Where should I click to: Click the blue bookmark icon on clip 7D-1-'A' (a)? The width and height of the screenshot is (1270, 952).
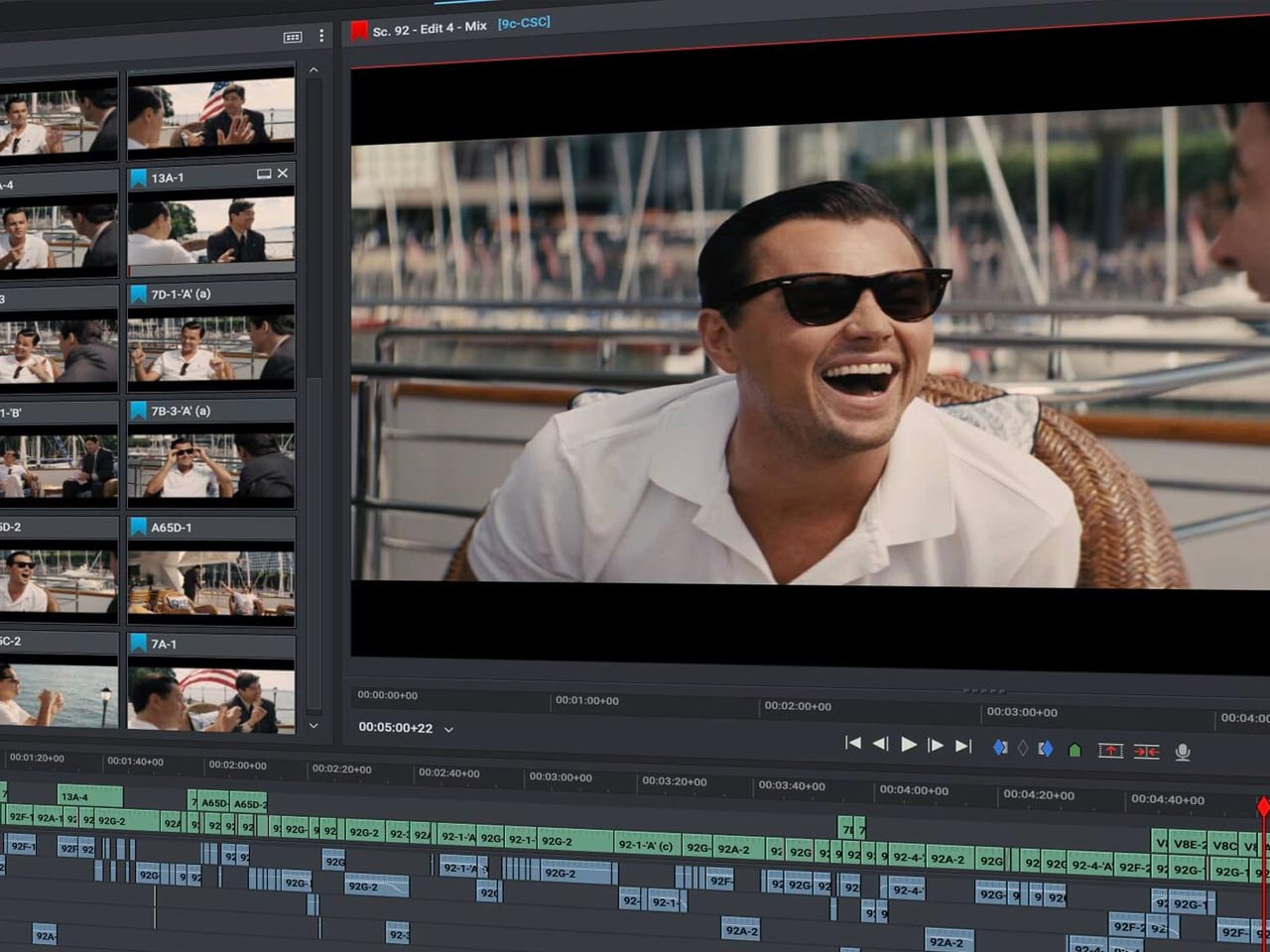(139, 295)
